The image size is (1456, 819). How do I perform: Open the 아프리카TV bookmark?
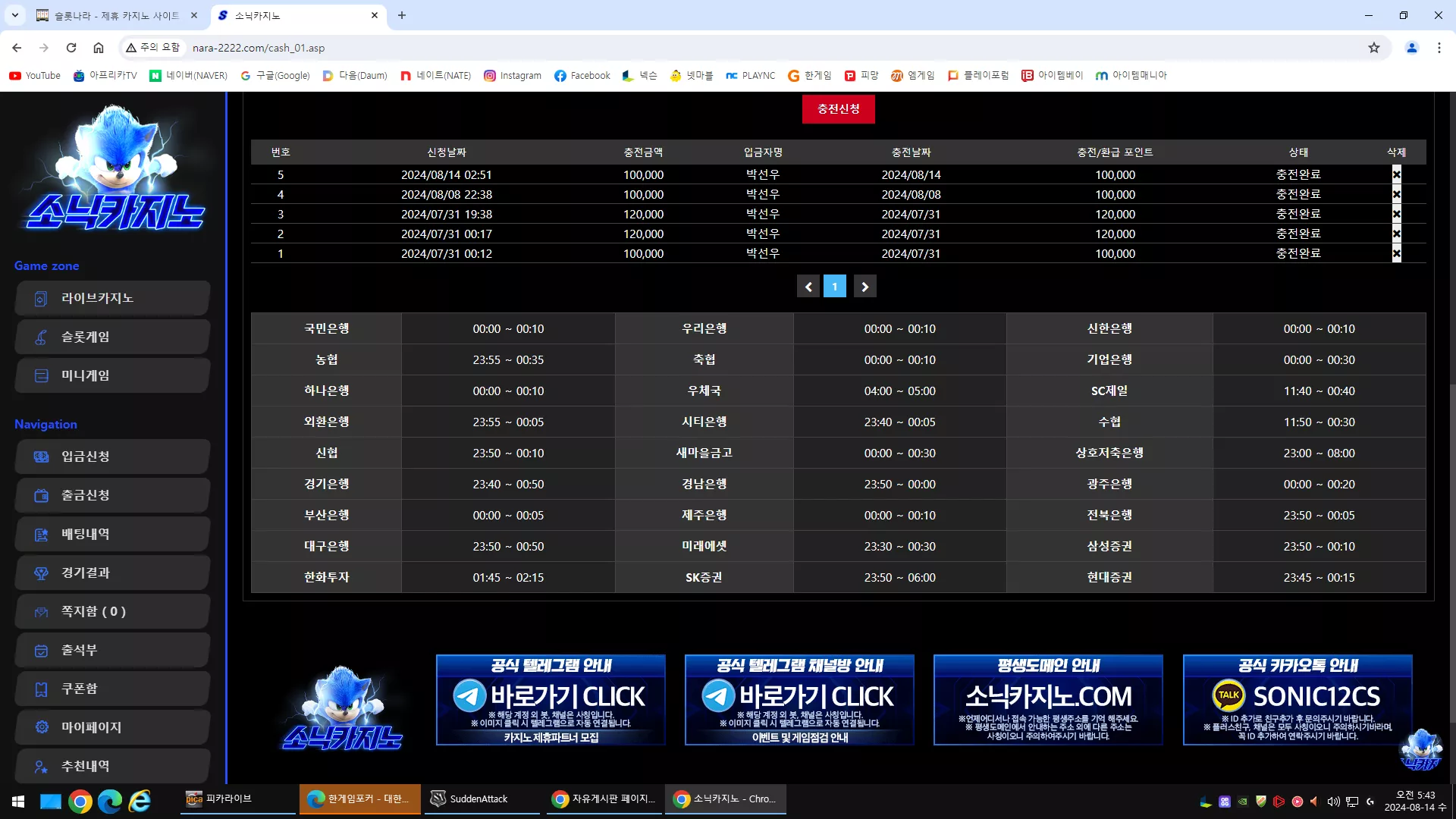click(x=105, y=76)
